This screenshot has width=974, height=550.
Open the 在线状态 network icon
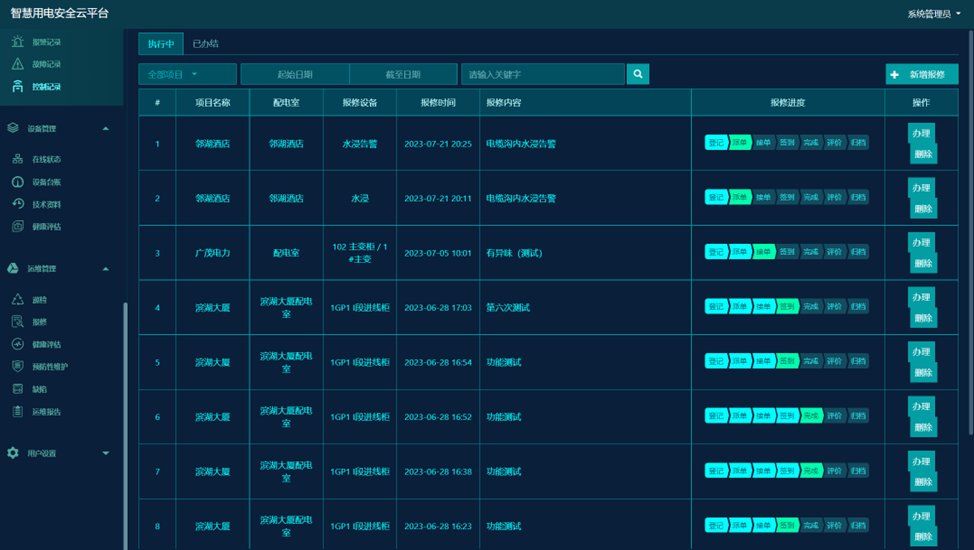(17, 159)
